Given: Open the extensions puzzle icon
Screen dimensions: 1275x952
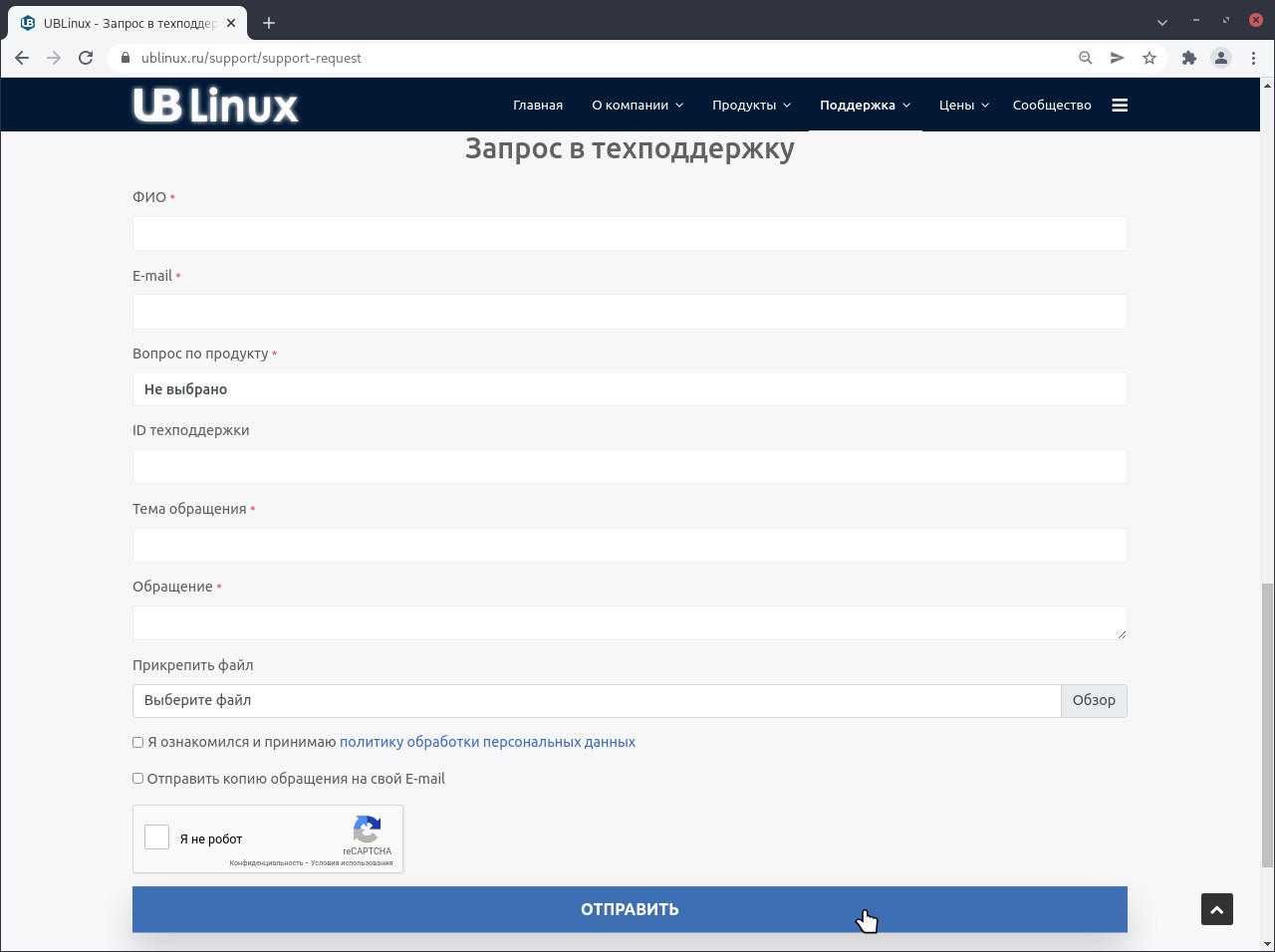Looking at the screenshot, I should [x=1189, y=58].
